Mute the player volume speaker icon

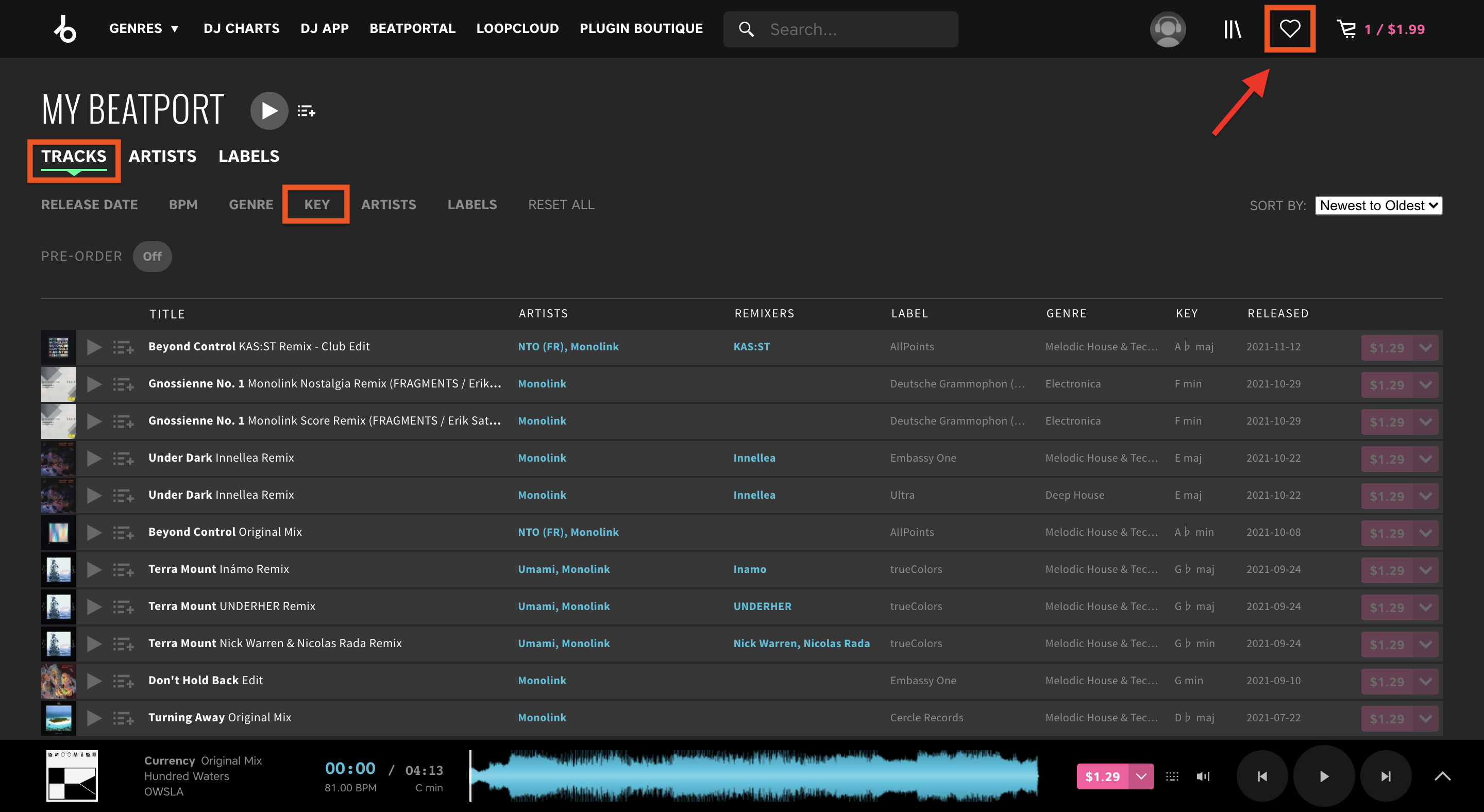click(x=1203, y=776)
